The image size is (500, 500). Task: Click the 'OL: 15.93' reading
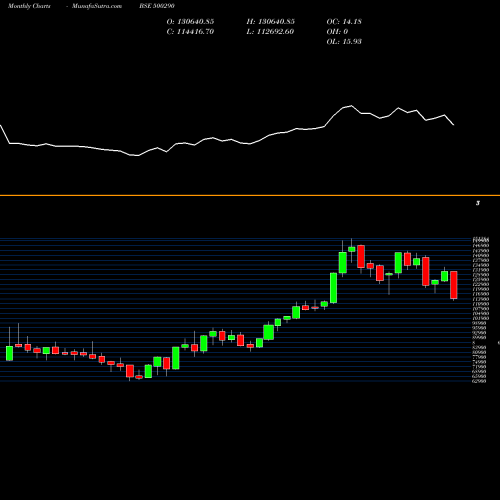click(x=344, y=42)
